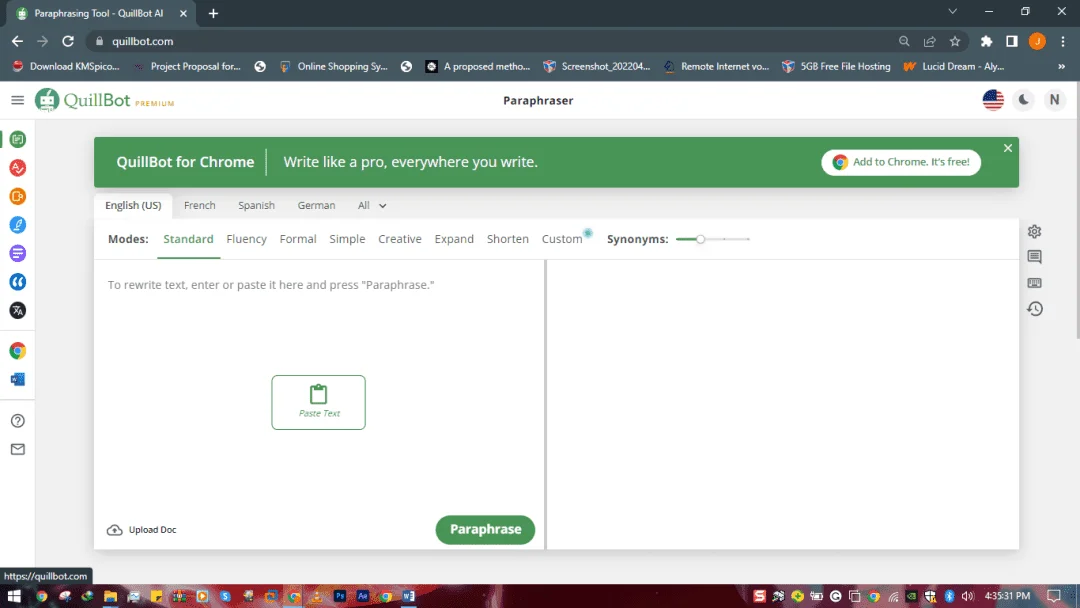Click the Chrome extension icon in sidebar
Viewport: 1080px width, 608px height.
point(18,351)
